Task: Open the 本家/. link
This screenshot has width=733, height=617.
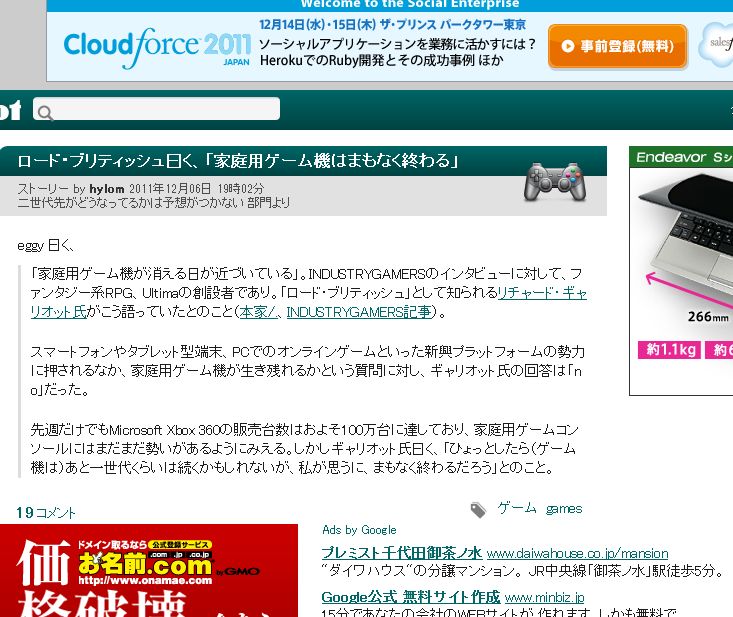Action: pyautogui.click(x=258, y=312)
